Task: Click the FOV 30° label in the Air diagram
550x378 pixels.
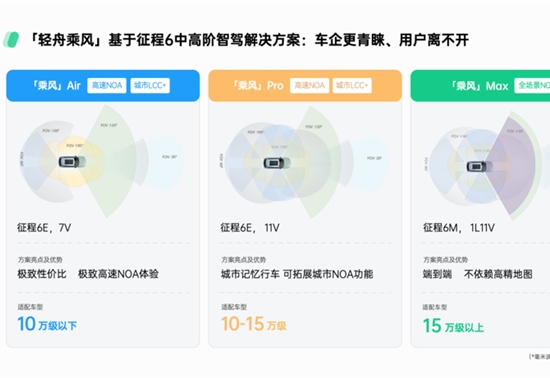Action: (169, 157)
